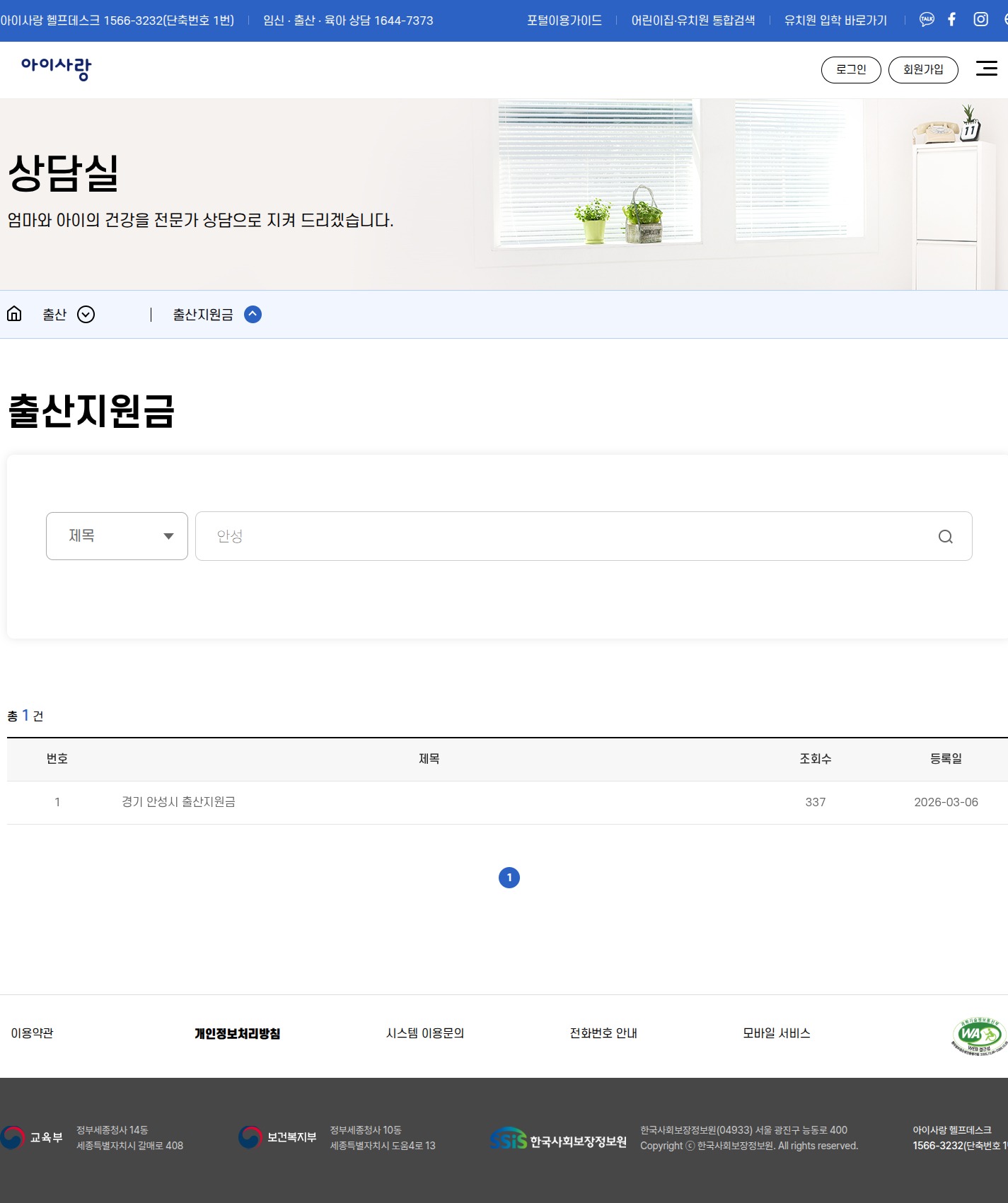Open 모바일 서비스 footer link
Viewport: 1008px width, 1203px height.
point(777,1033)
